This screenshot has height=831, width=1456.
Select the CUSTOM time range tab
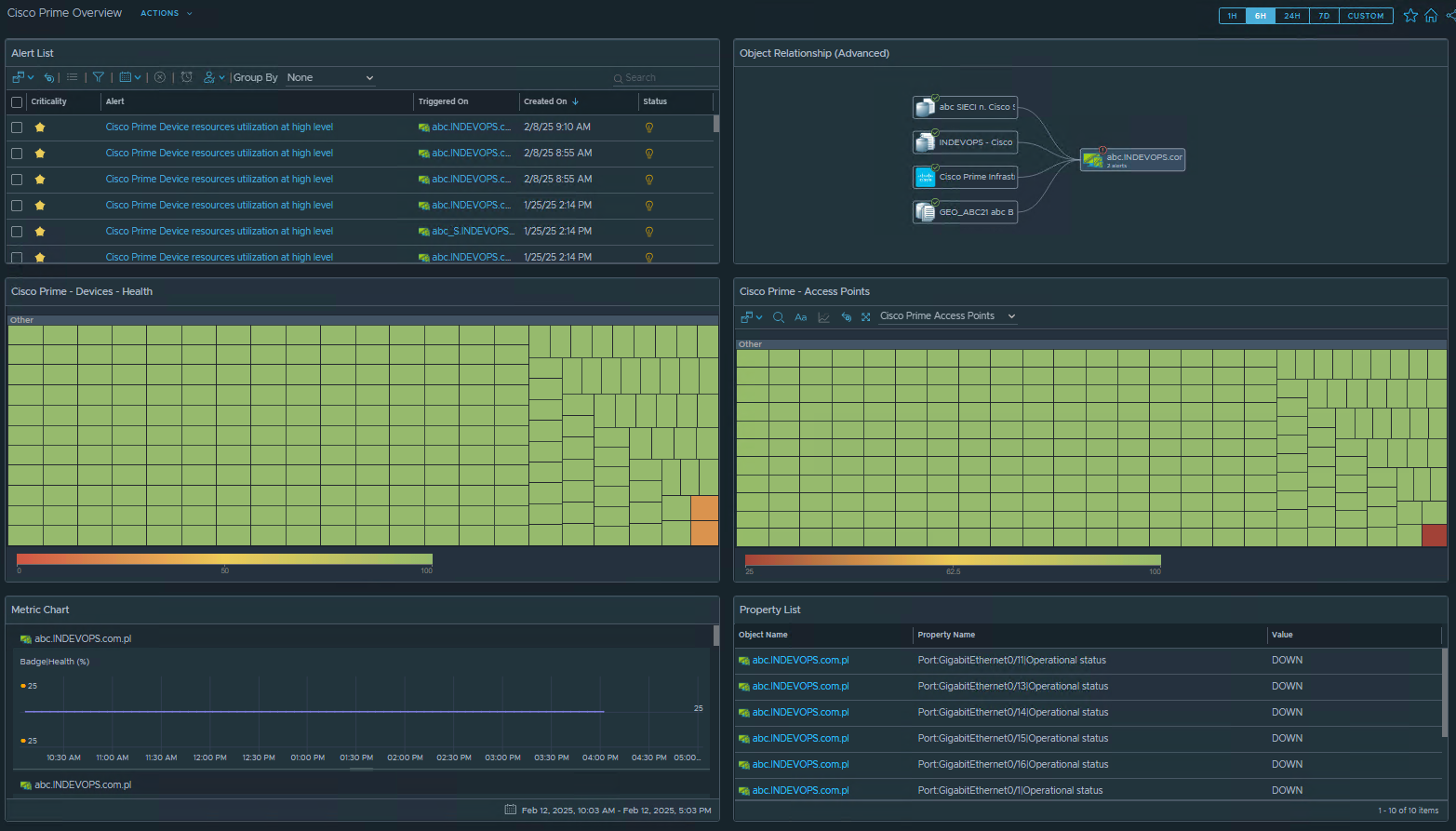pyautogui.click(x=1366, y=16)
